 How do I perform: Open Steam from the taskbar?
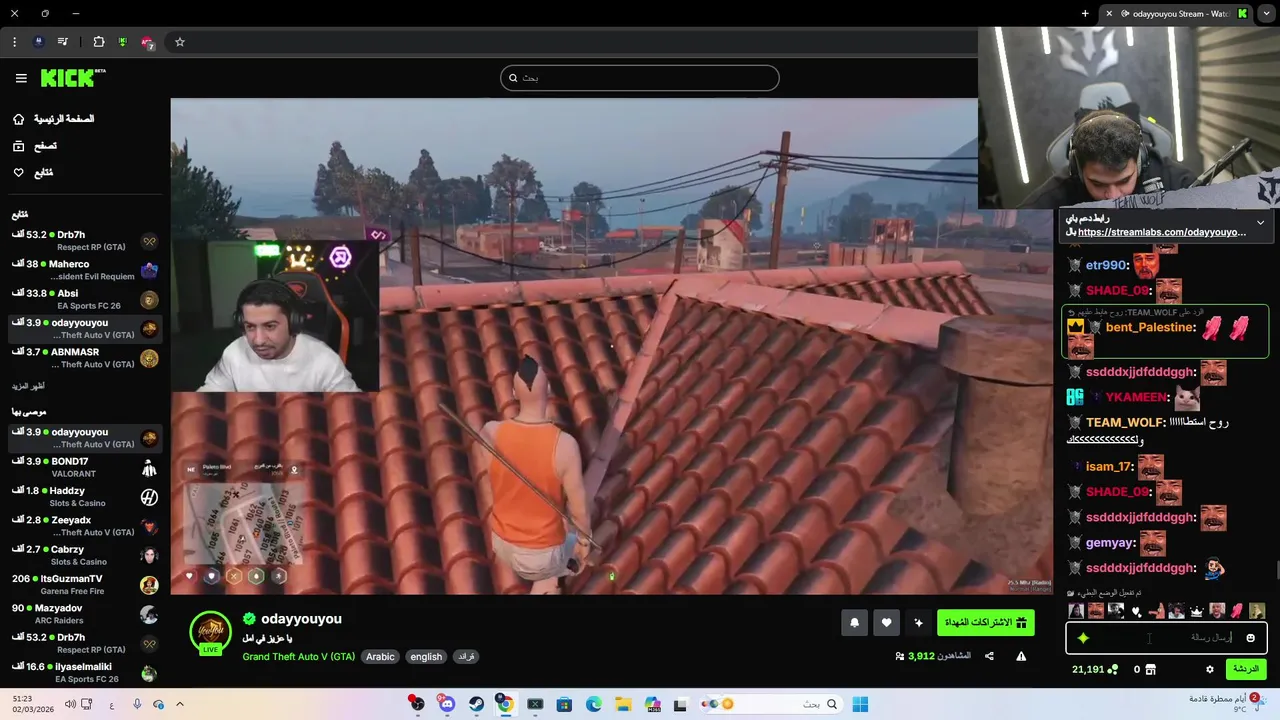[x=476, y=704]
